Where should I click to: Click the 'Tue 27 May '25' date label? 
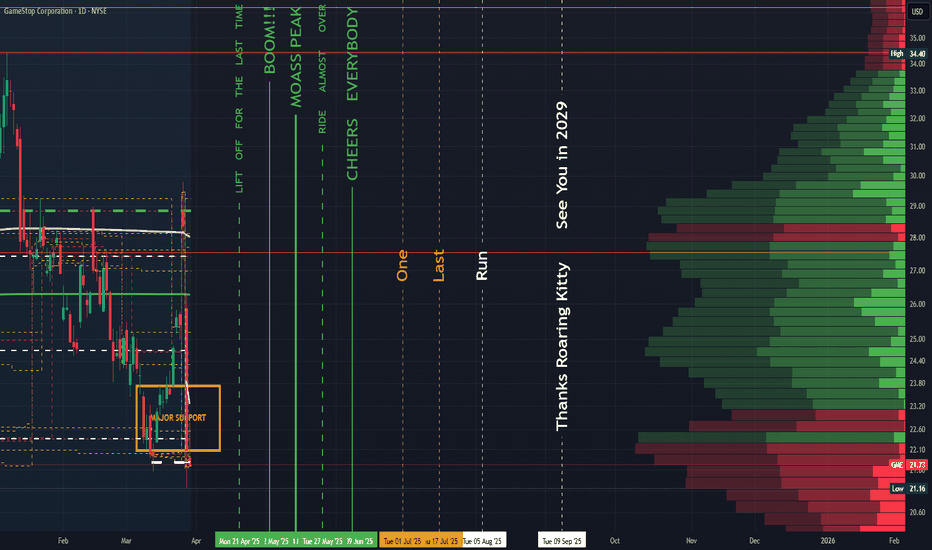tap(322, 540)
